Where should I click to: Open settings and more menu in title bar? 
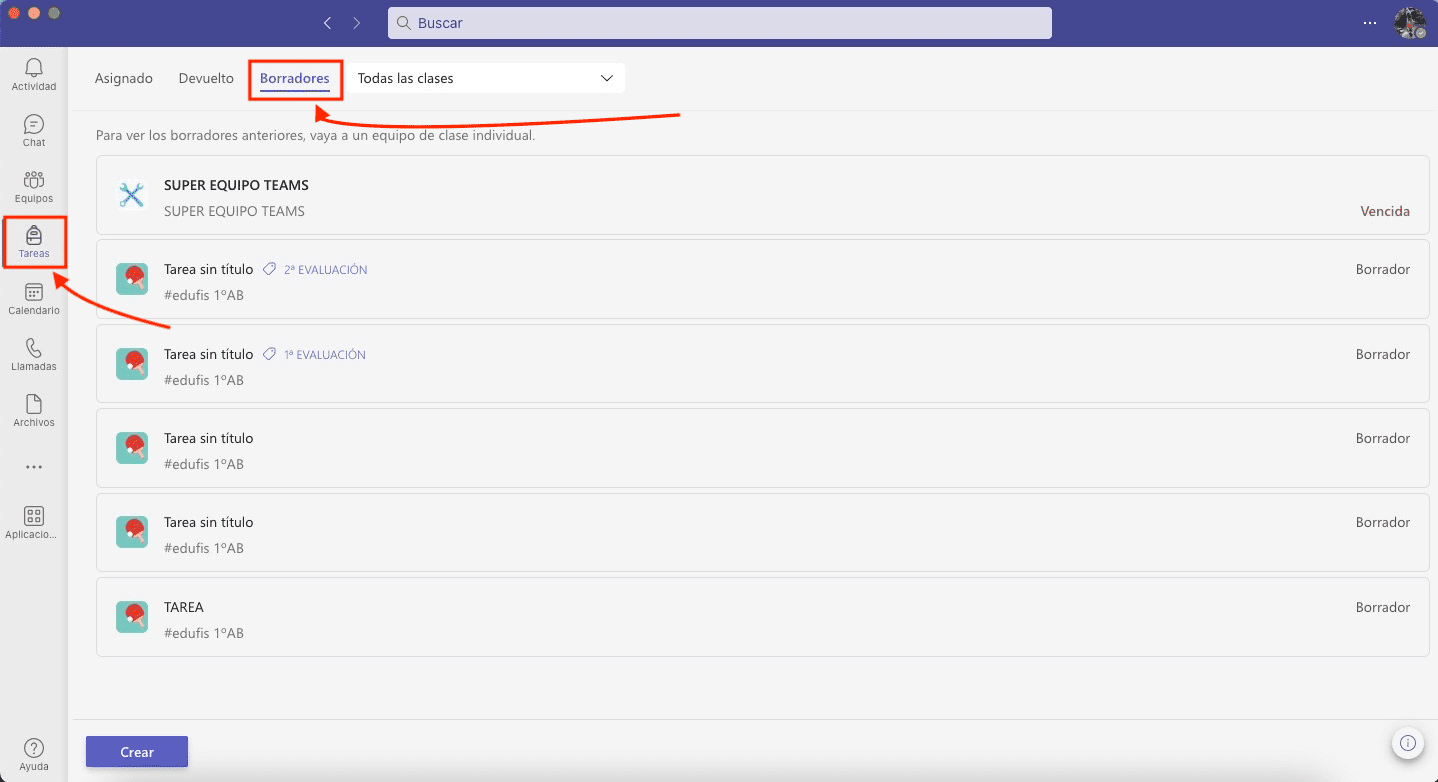(x=1370, y=23)
